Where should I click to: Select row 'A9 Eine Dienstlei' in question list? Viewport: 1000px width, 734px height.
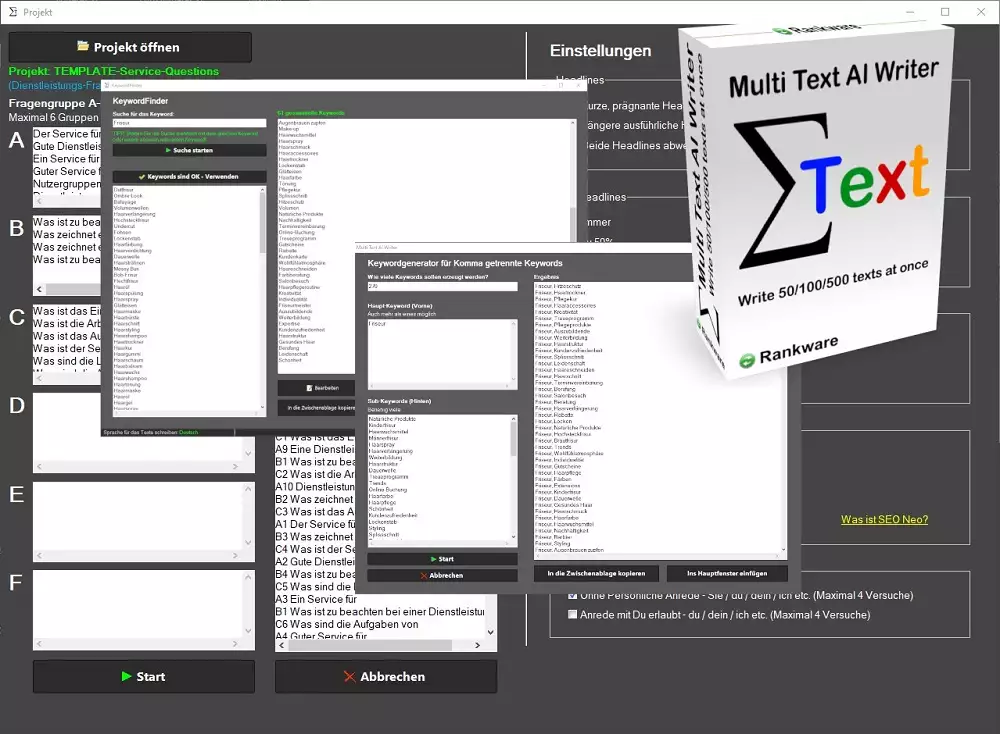point(314,449)
